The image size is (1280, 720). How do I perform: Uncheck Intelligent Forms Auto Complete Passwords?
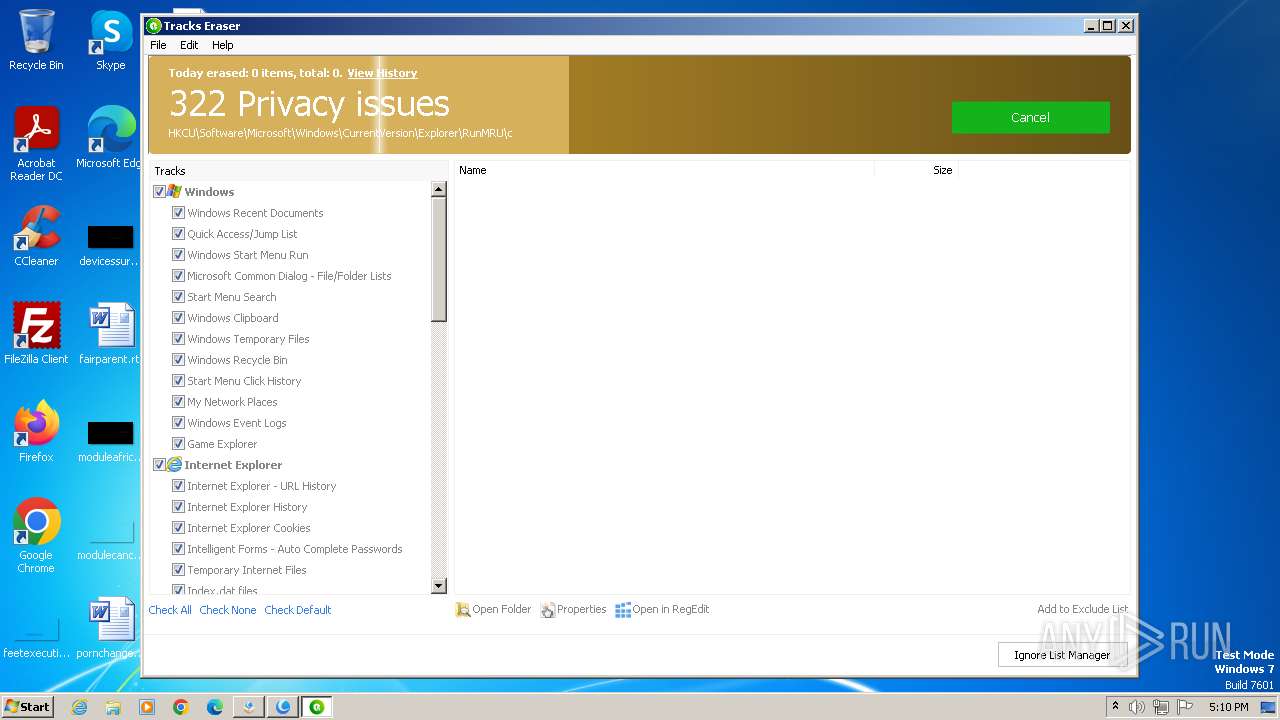pyautogui.click(x=178, y=549)
